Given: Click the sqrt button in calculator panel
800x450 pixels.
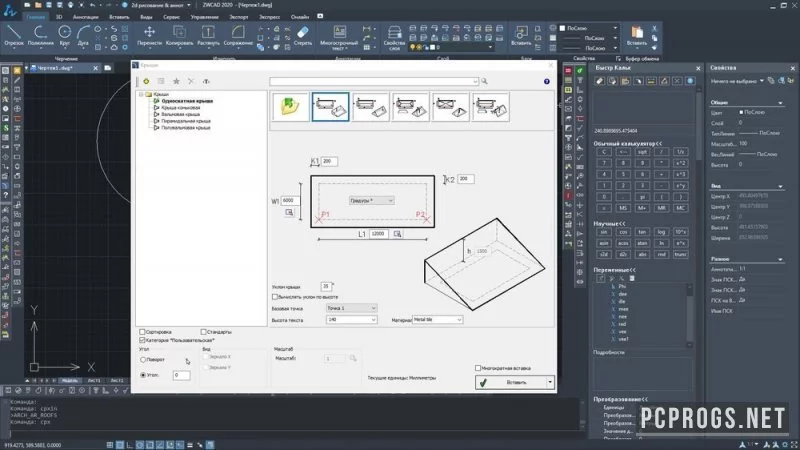Looking at the screenshot, I should tap(642, 152).
